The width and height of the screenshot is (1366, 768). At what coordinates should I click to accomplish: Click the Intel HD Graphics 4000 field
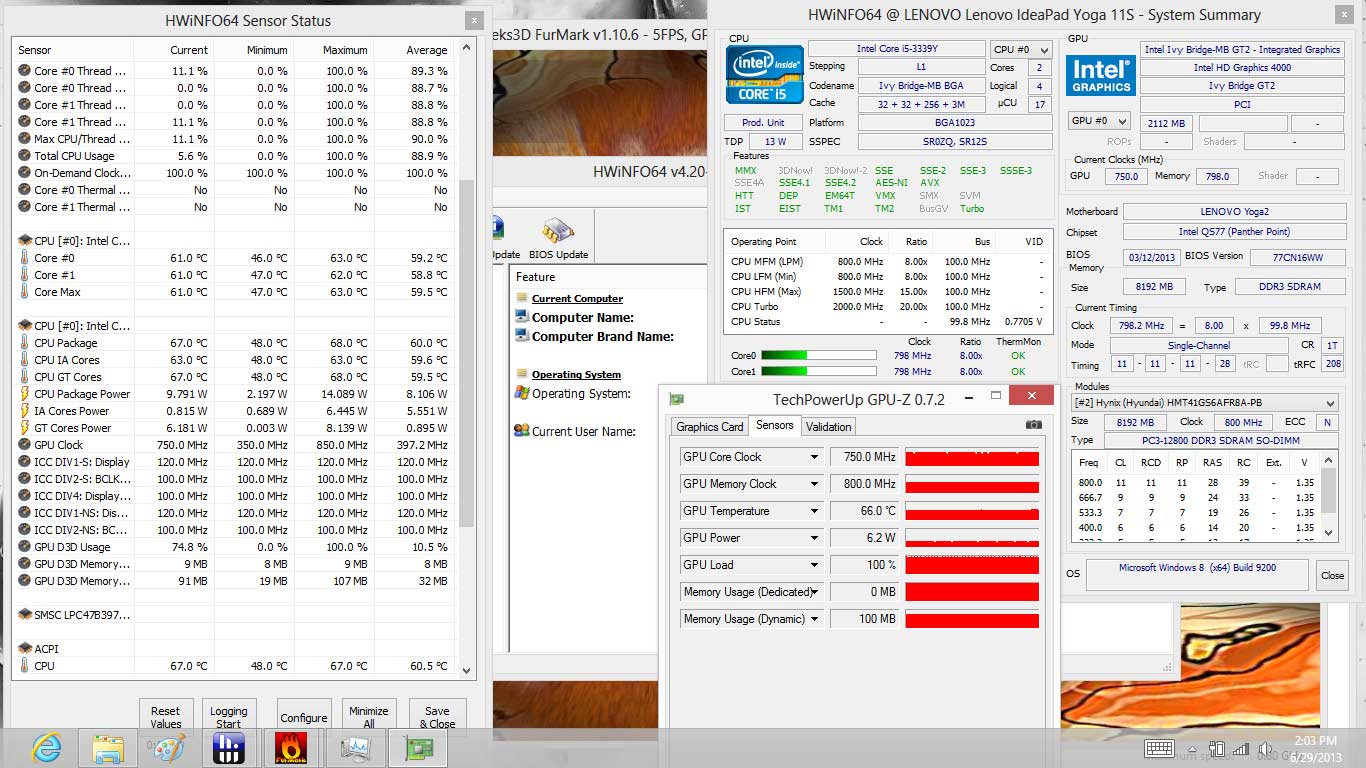[1242, 68]
